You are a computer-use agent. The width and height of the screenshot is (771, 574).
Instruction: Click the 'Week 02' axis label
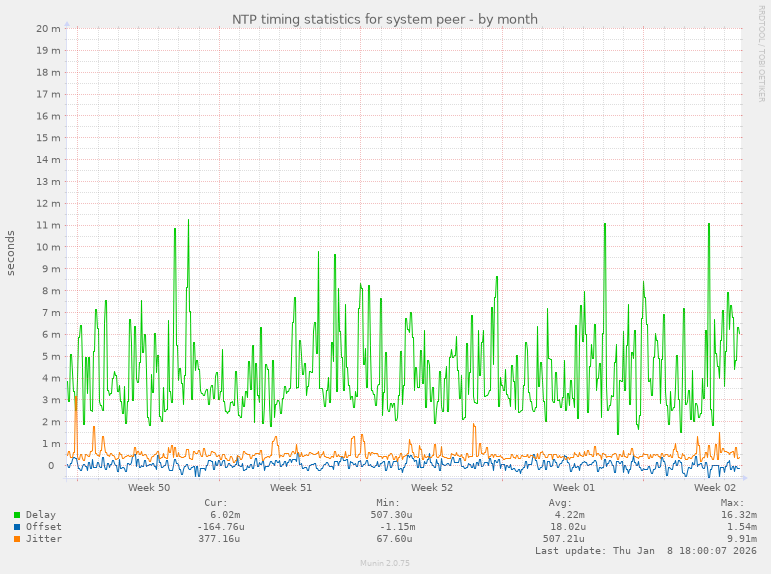coord(715,487)
